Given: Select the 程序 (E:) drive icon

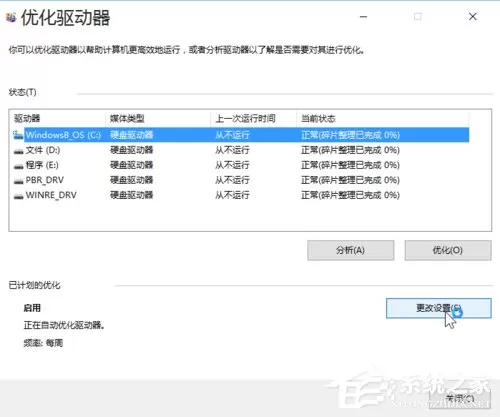Looking at the screenshot, I should pos(18,166).
